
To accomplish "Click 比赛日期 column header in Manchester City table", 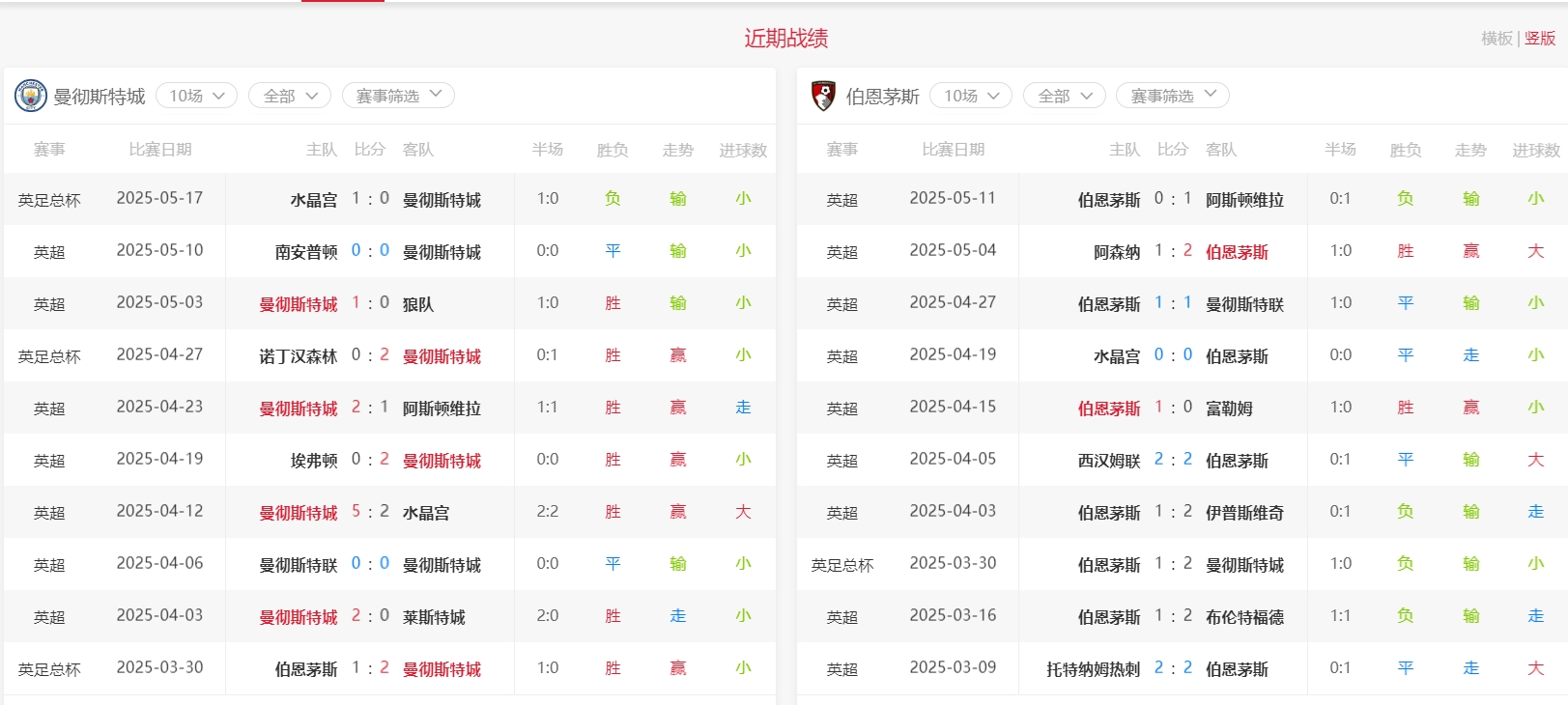I will (160, 150).
